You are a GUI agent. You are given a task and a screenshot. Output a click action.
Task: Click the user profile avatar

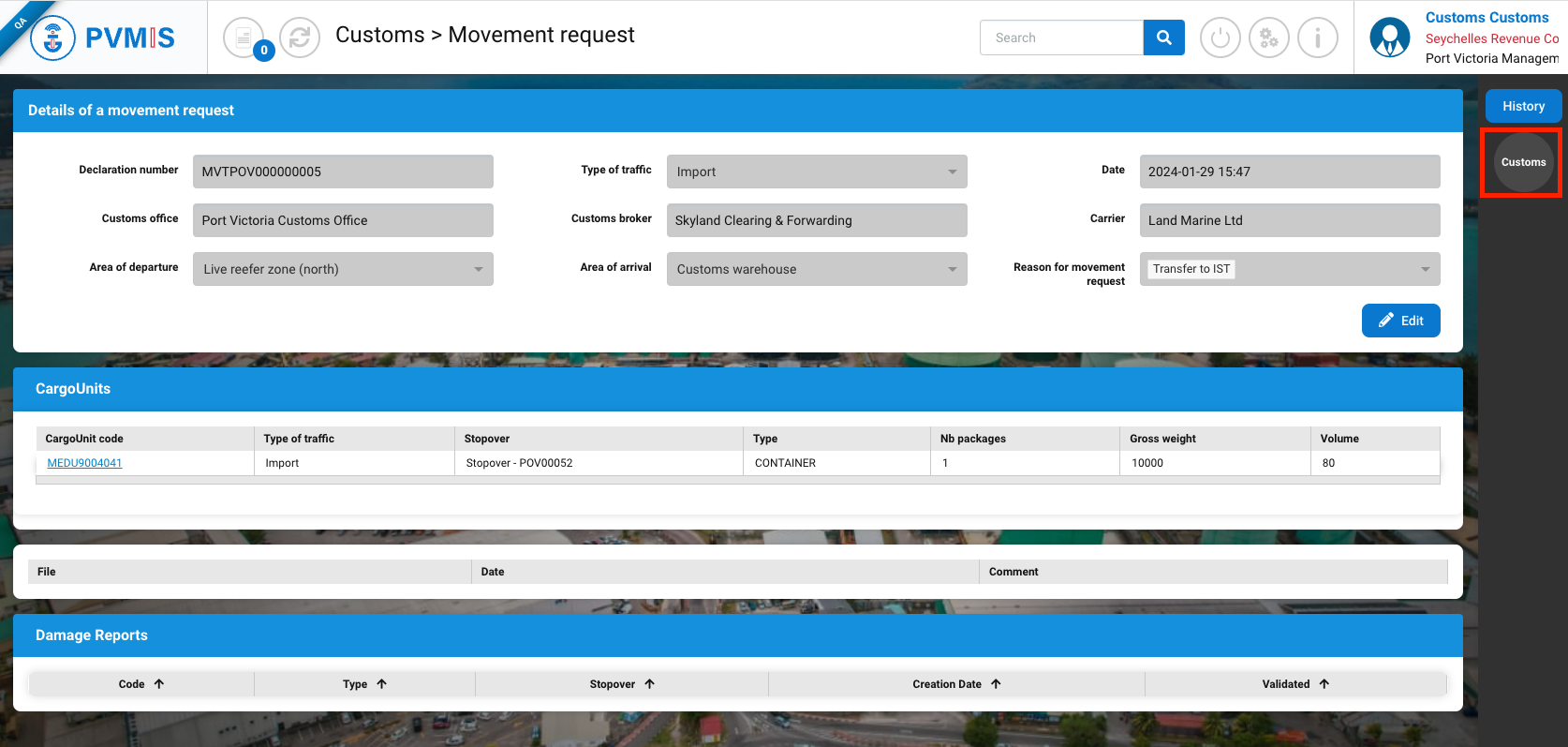coord(1389,38)
